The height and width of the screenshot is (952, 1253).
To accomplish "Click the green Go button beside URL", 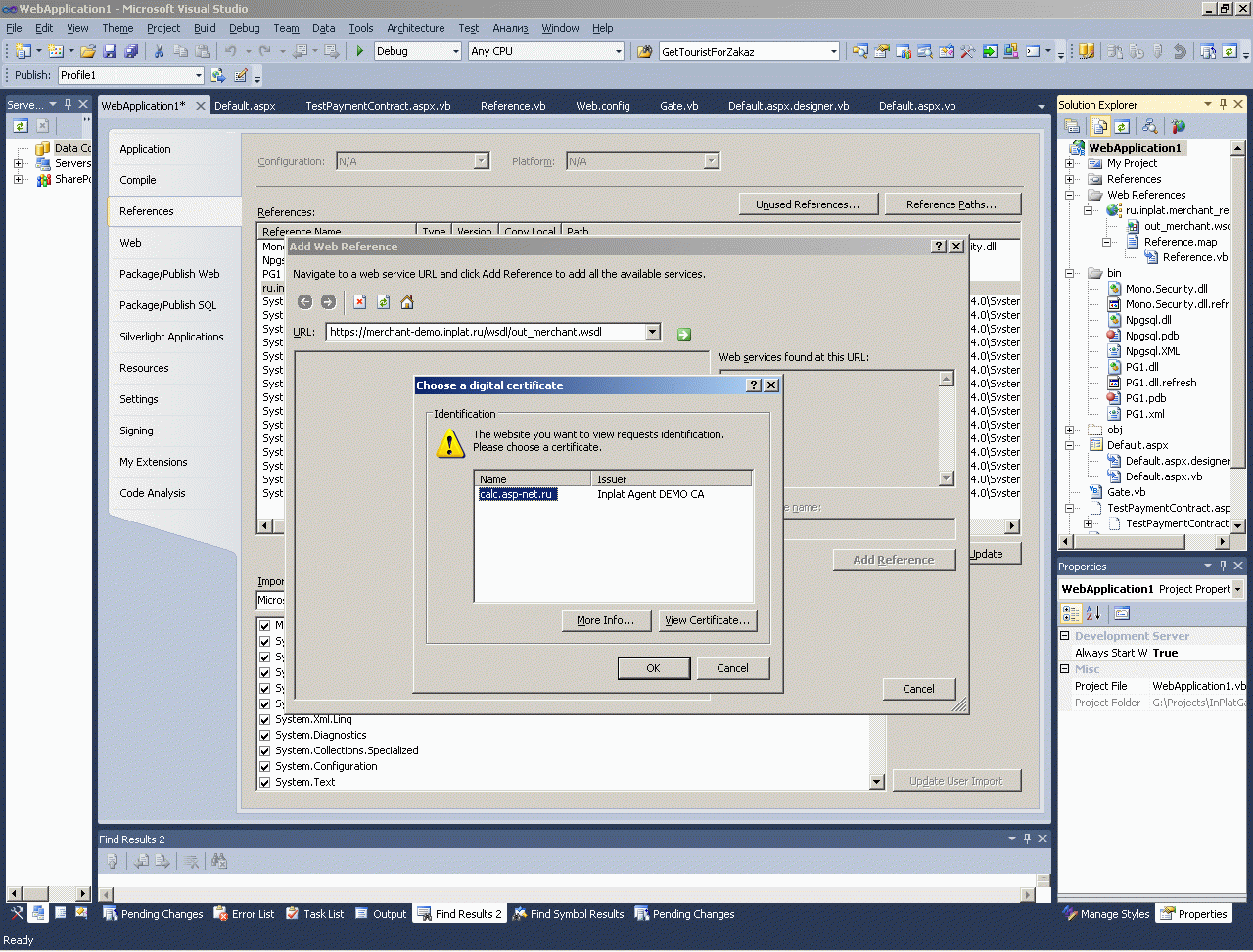I will click(x=684, y=334).
